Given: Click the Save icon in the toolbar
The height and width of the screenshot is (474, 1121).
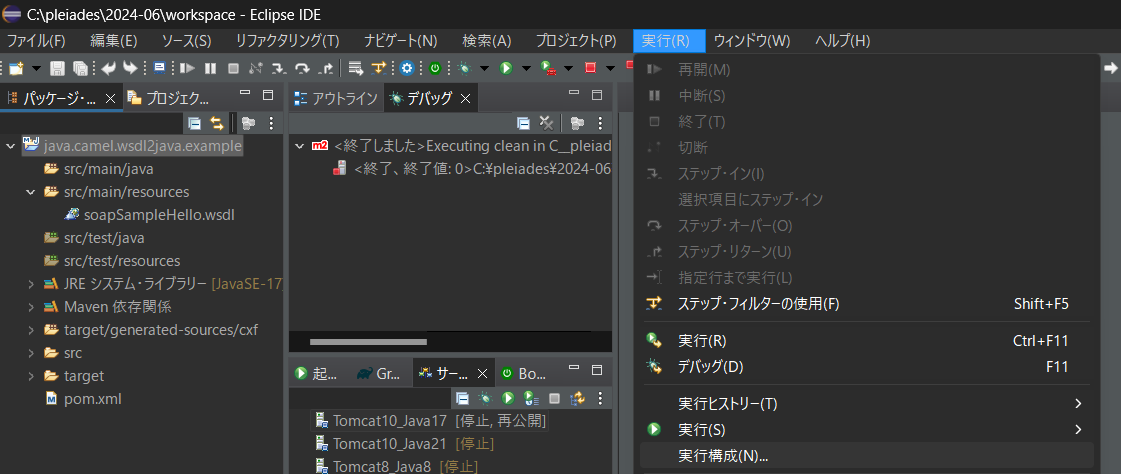Looking at the screenshot, I should pos(57,68).
